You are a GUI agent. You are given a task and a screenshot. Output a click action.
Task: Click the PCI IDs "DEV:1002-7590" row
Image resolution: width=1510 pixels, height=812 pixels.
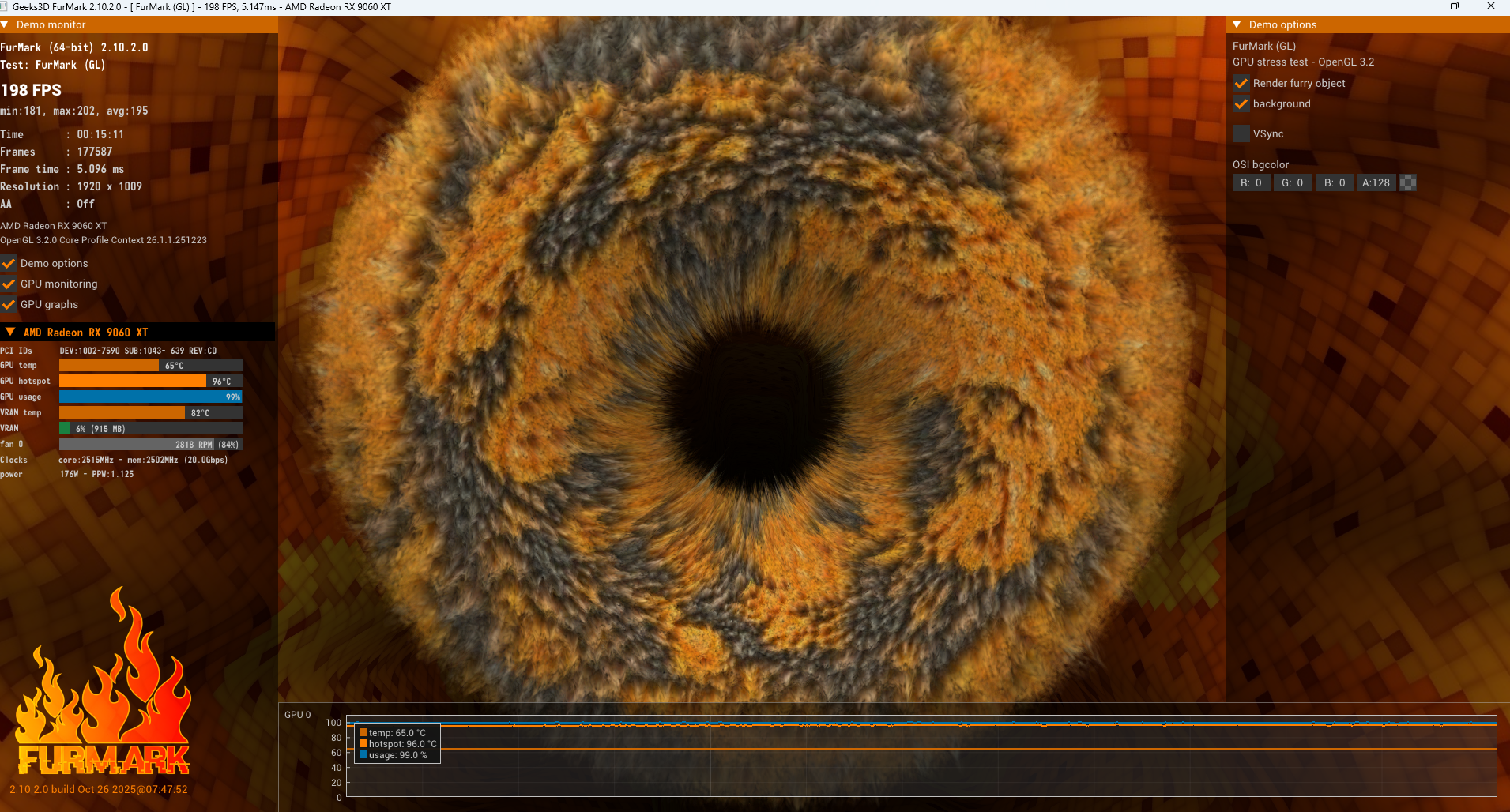click(x=108, y=351)
